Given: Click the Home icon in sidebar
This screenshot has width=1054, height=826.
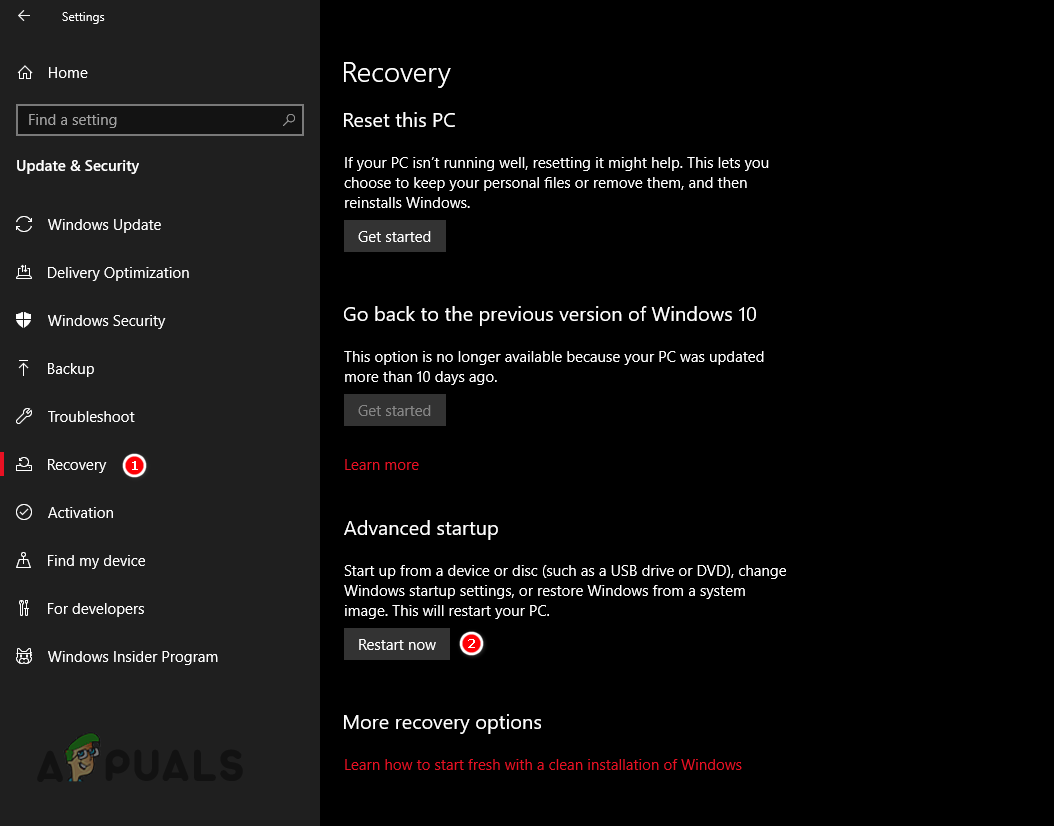Looking at the screenshot, I should click(x=26, y=73).
